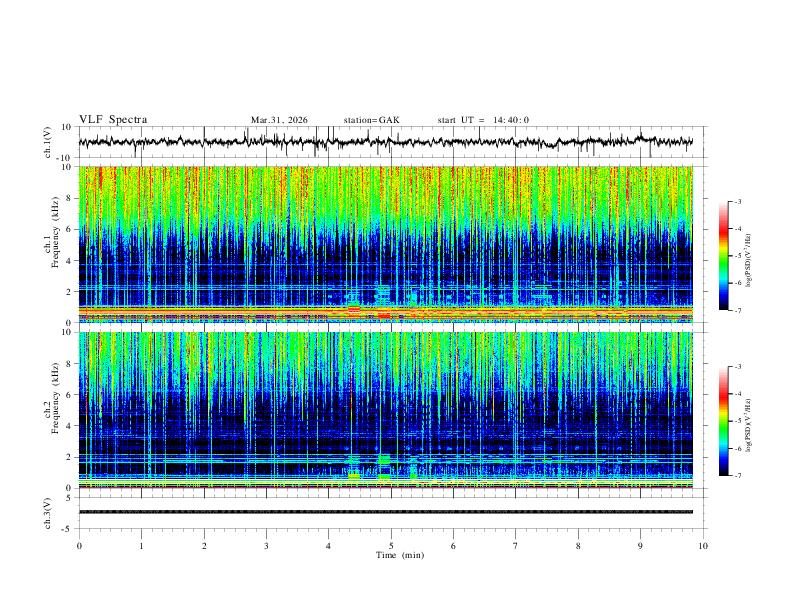Click the "2" kHz tick on ch.2 frequency axis
This screenshot has width=792, height=612.
71,457
